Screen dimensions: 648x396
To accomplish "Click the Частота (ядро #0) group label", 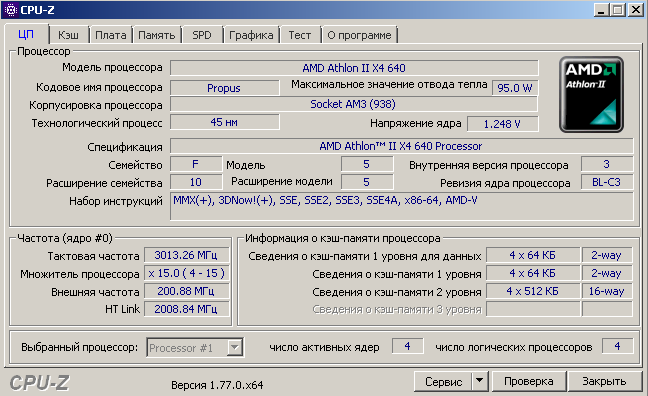I will coord(65,238).
